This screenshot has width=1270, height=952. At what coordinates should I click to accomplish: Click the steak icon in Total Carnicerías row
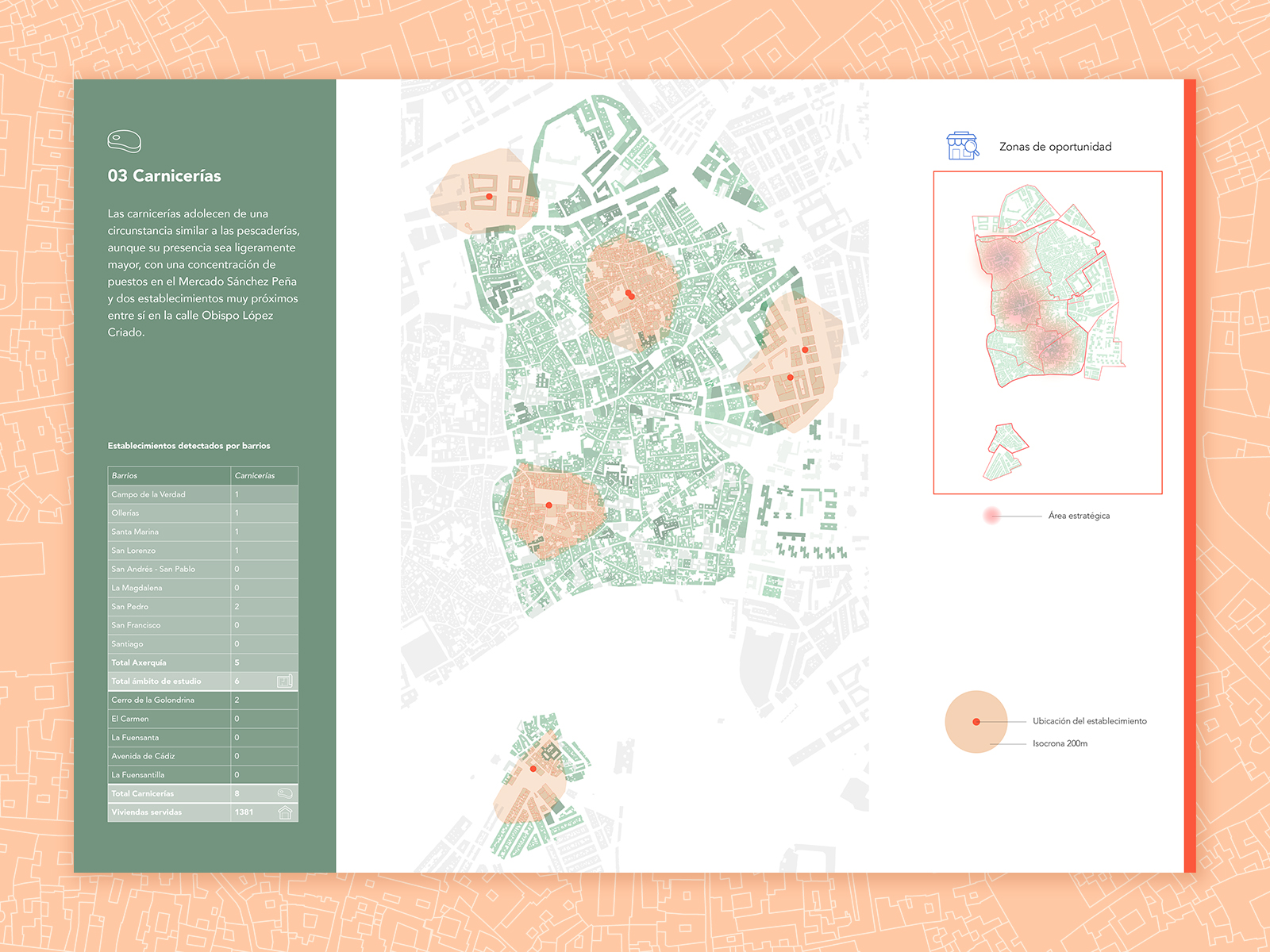click(x=285, y=793)
